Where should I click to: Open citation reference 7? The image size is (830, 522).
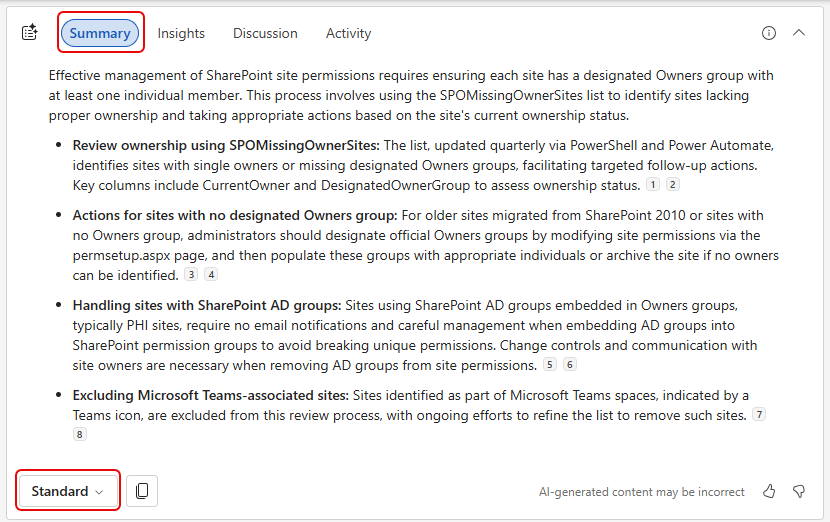click(760, 414)
